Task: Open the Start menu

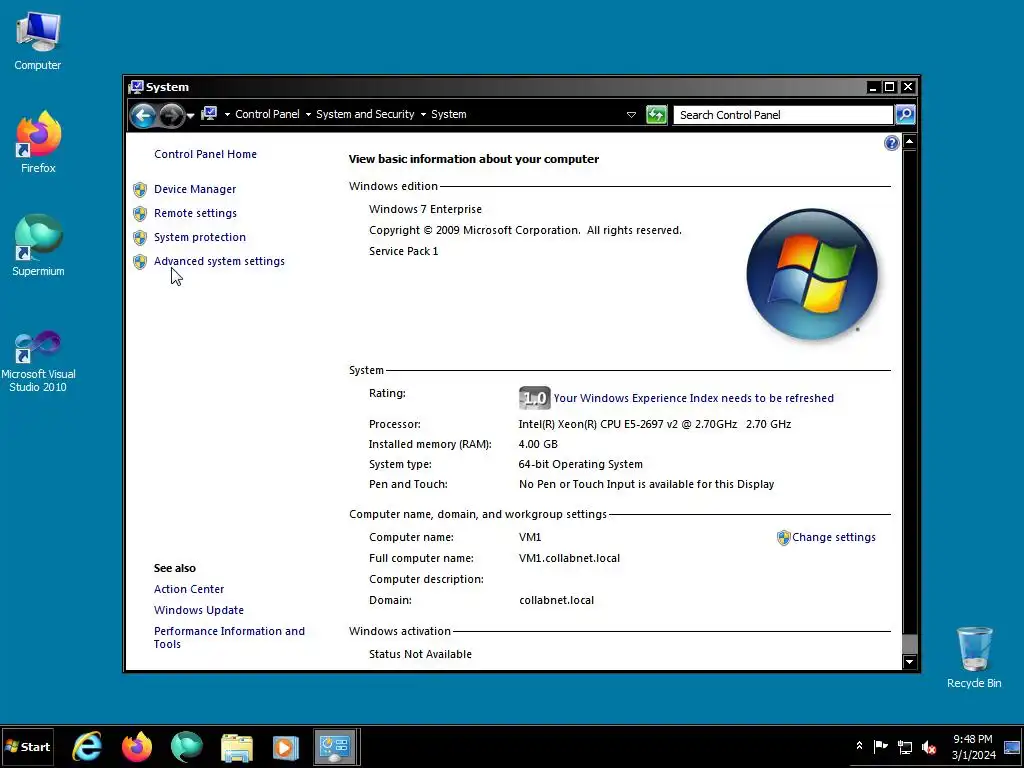Action: click(27, 746)
